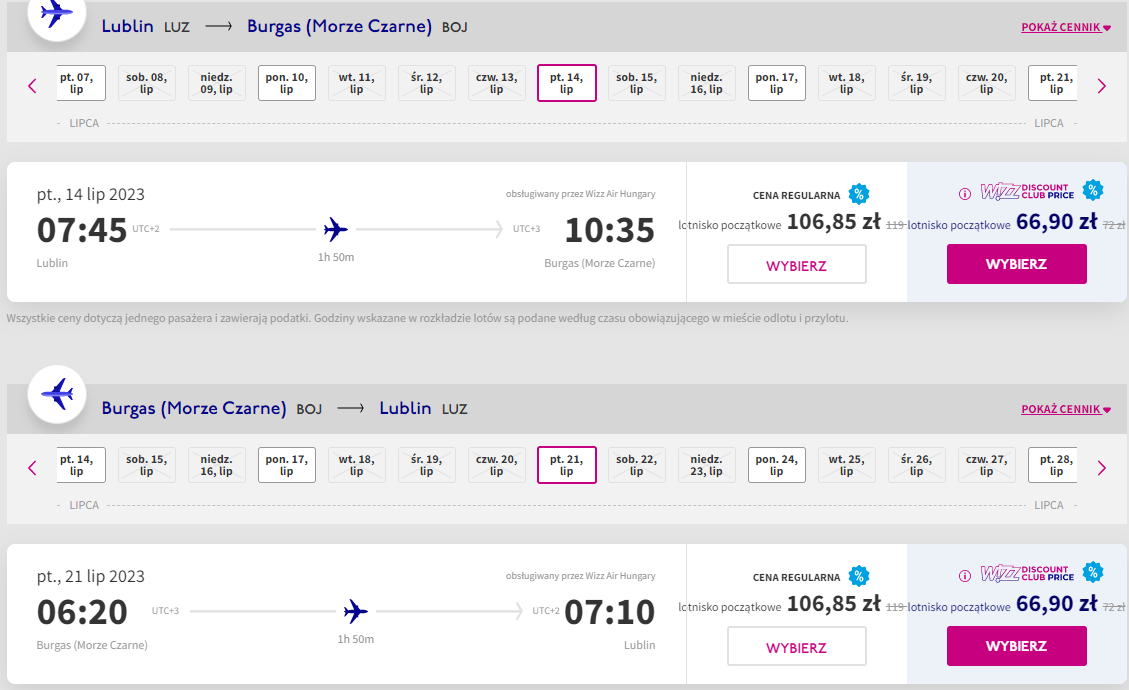Click discount percent badge by return Cena Regularna
Viewport: 1129px width, 690px height.
[858, 575]
